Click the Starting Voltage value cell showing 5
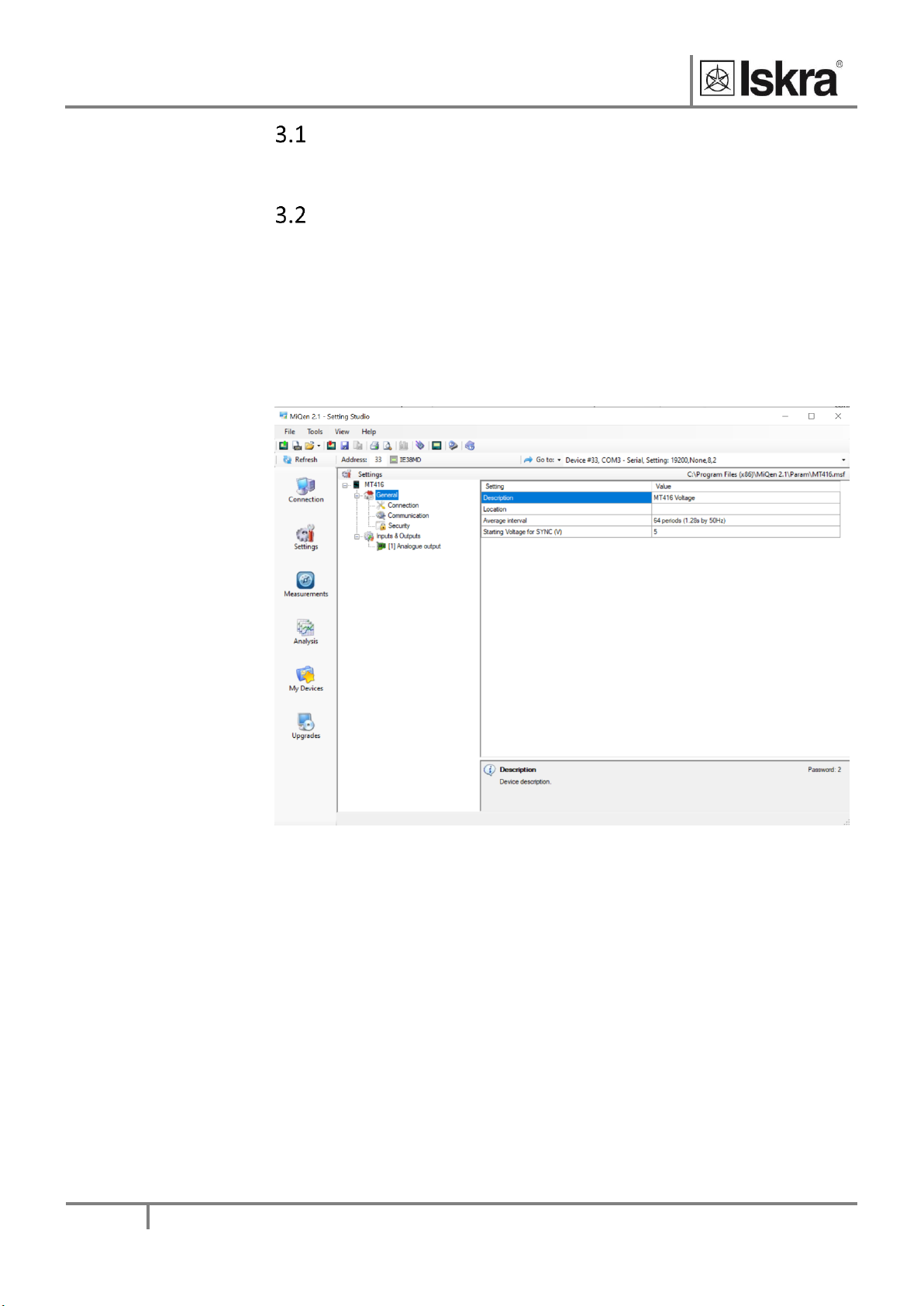 click(746, 532)
